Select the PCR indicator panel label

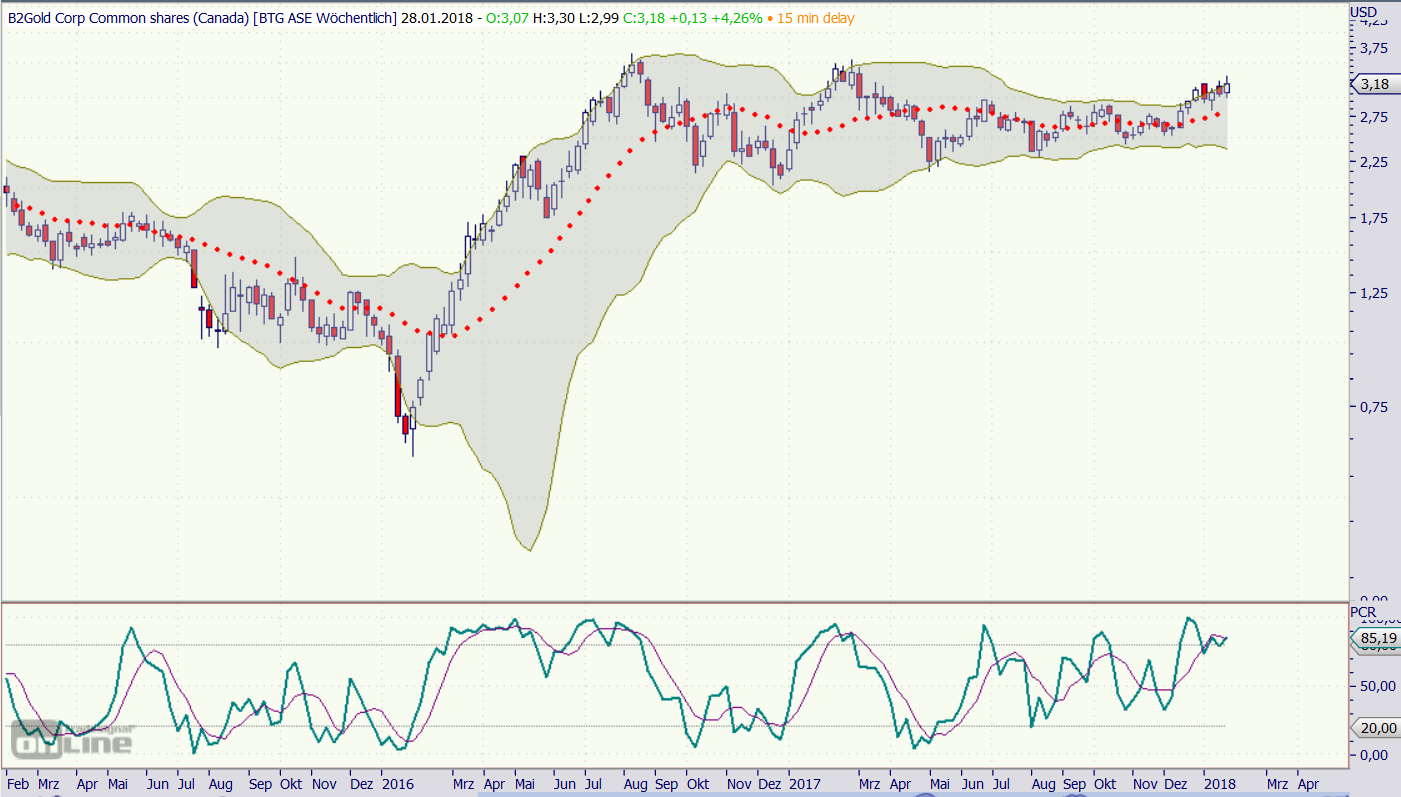coord(1363,611)
